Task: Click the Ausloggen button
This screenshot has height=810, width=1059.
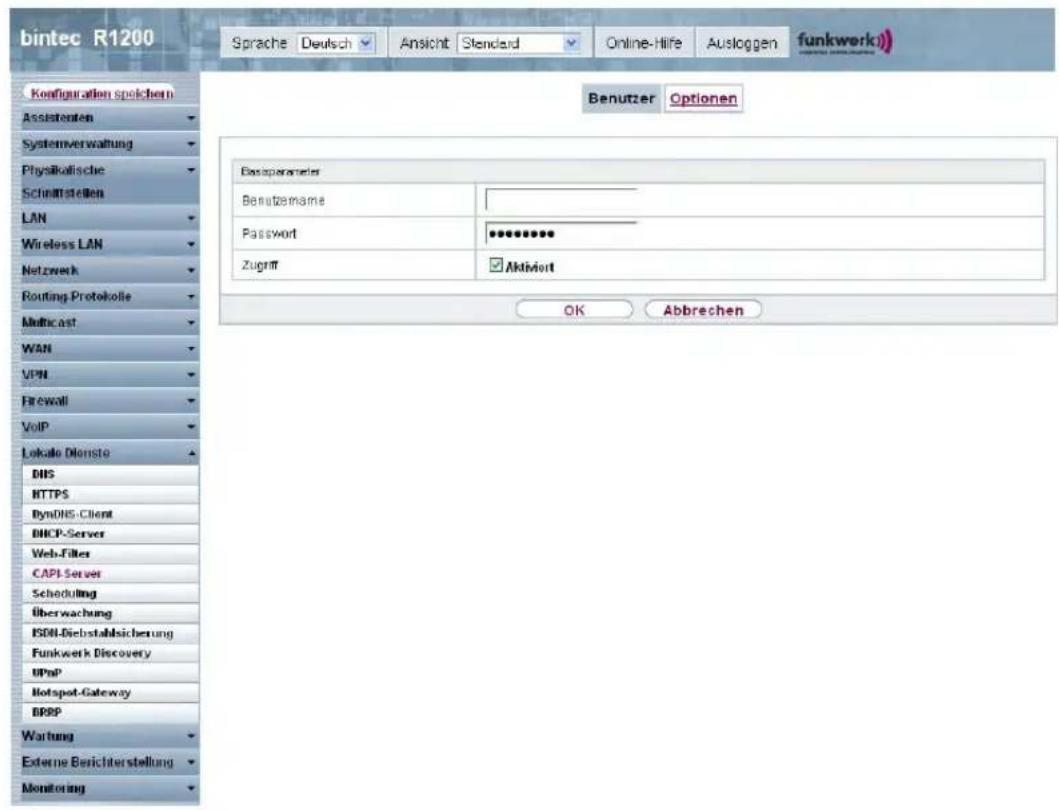Action: click(742, 43)
